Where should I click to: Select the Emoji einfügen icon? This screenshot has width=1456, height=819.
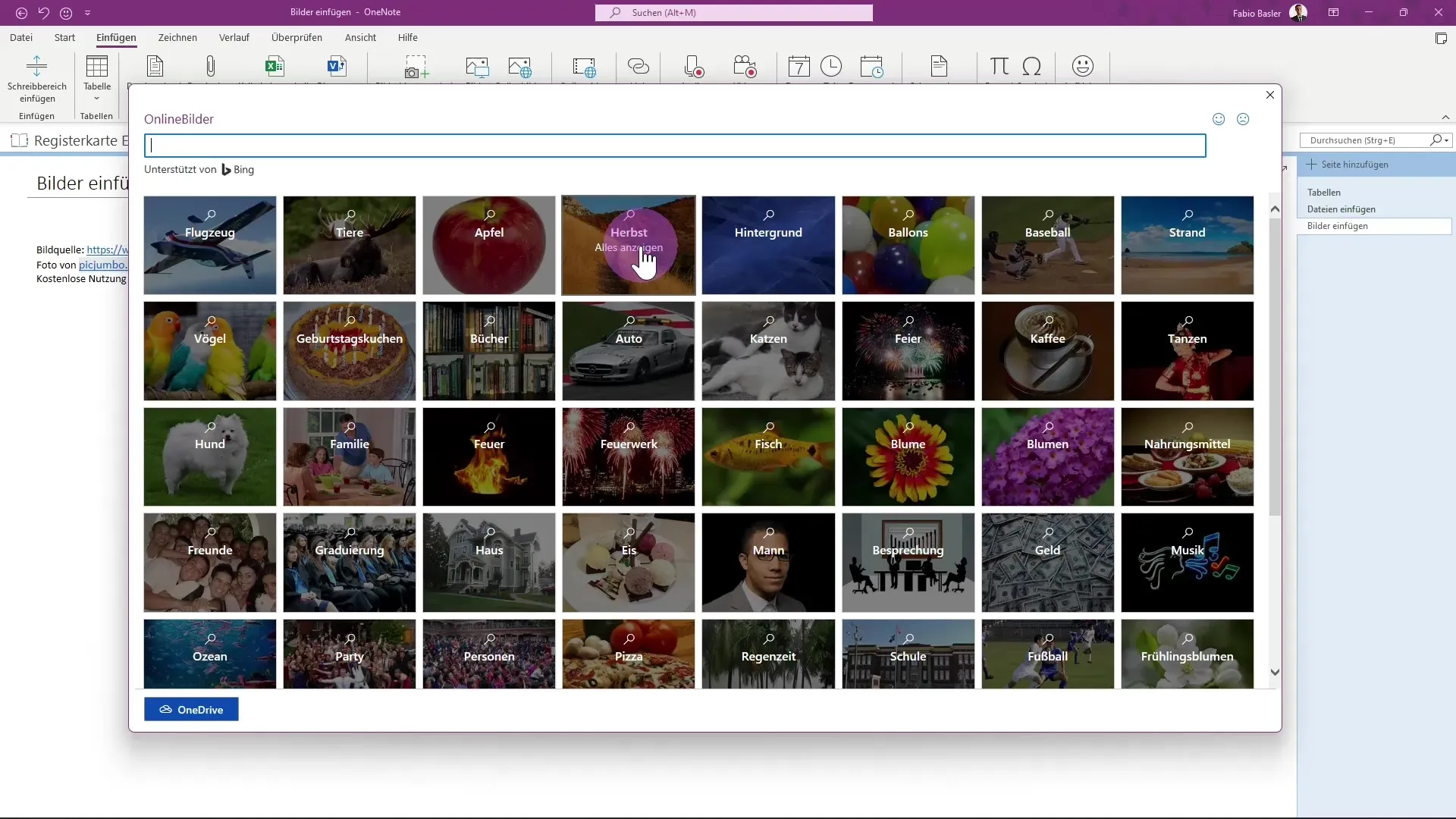click(x=1083, y=66)
